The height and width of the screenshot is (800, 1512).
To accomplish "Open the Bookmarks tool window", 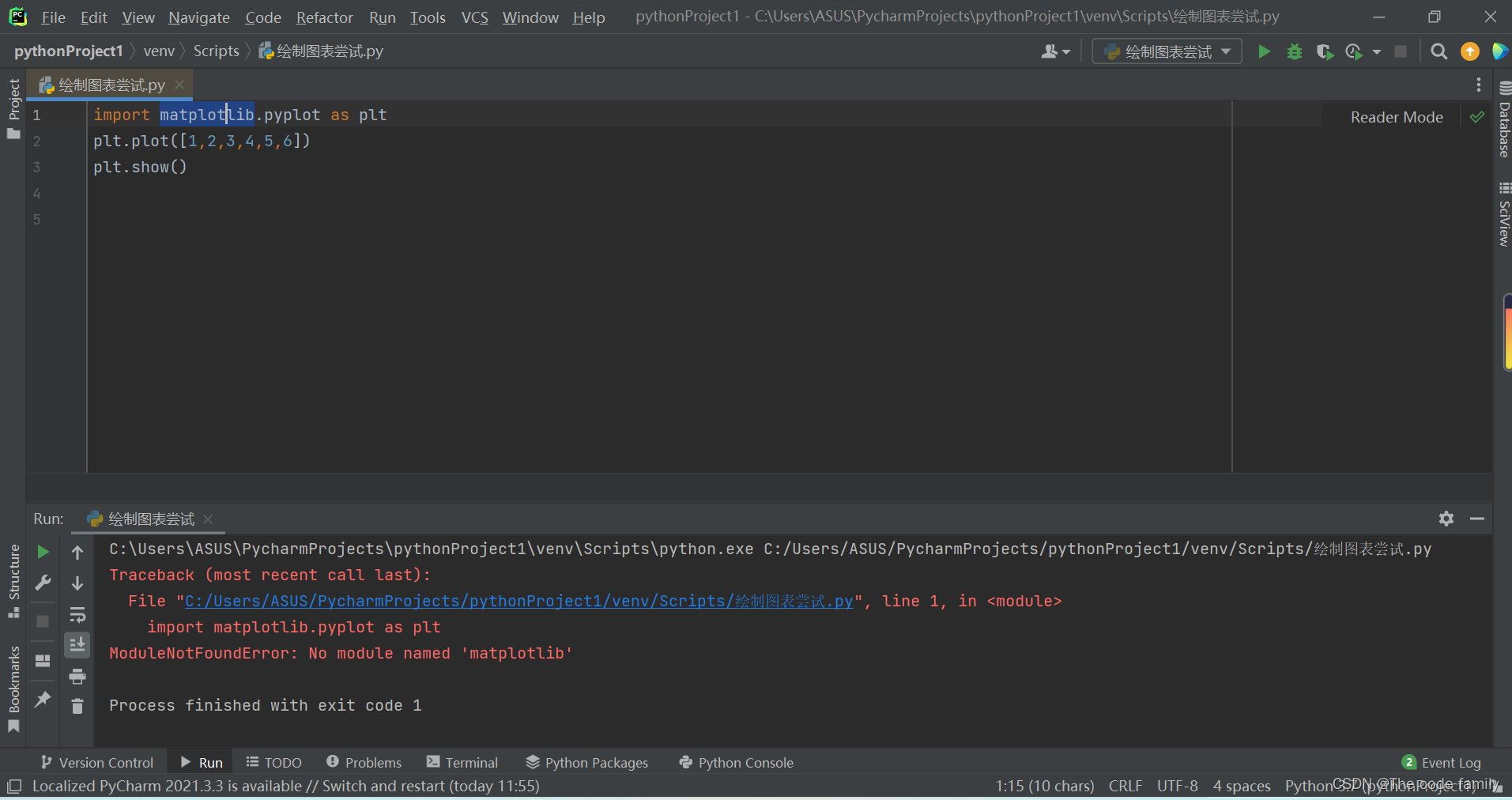I will click(13, 689).
